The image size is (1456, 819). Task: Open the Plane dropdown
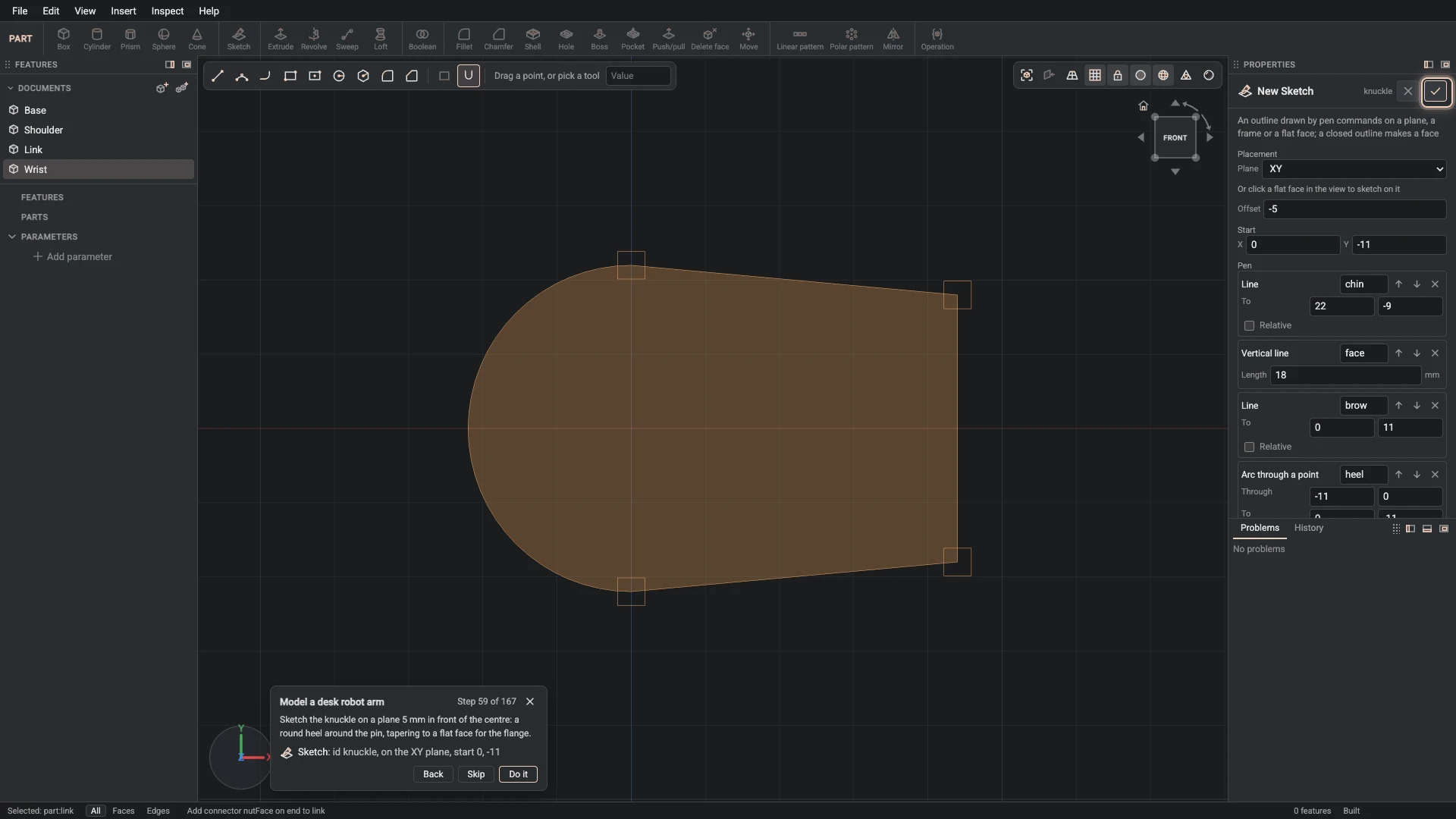(x=1355, y=169)
